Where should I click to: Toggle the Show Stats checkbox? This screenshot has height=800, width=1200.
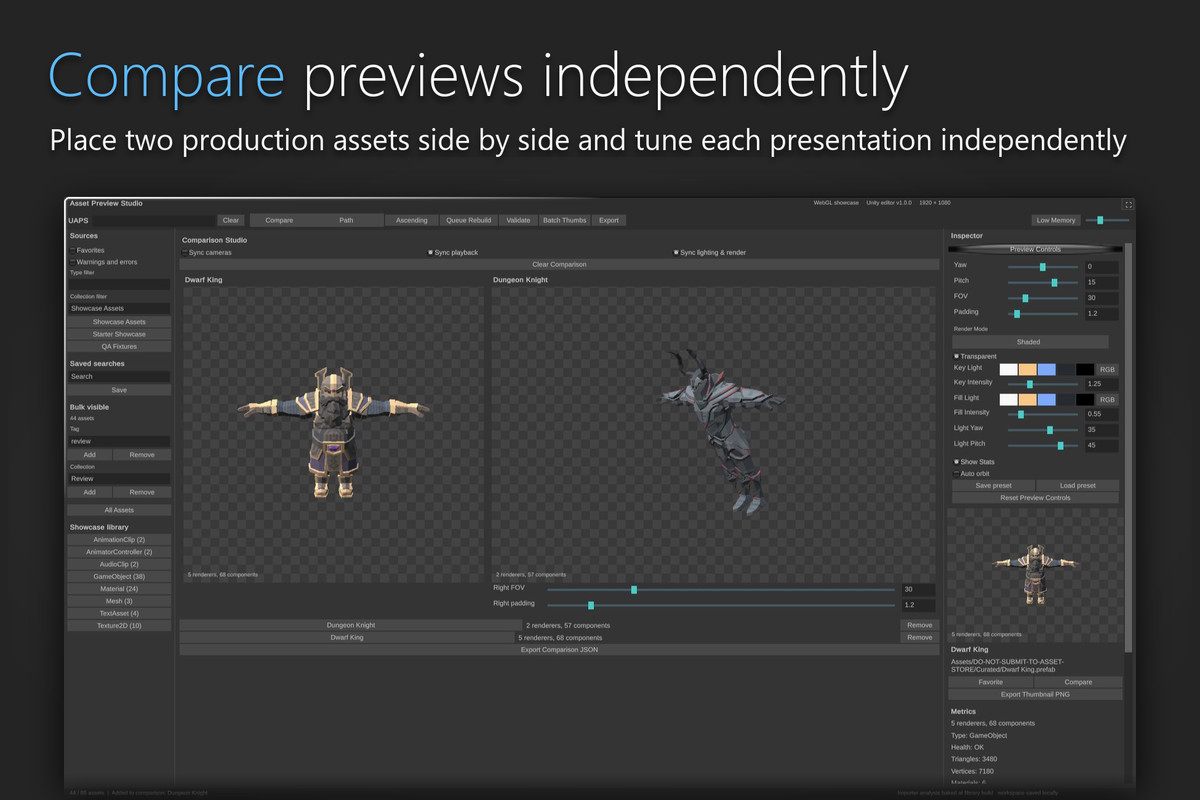point(957,462)
